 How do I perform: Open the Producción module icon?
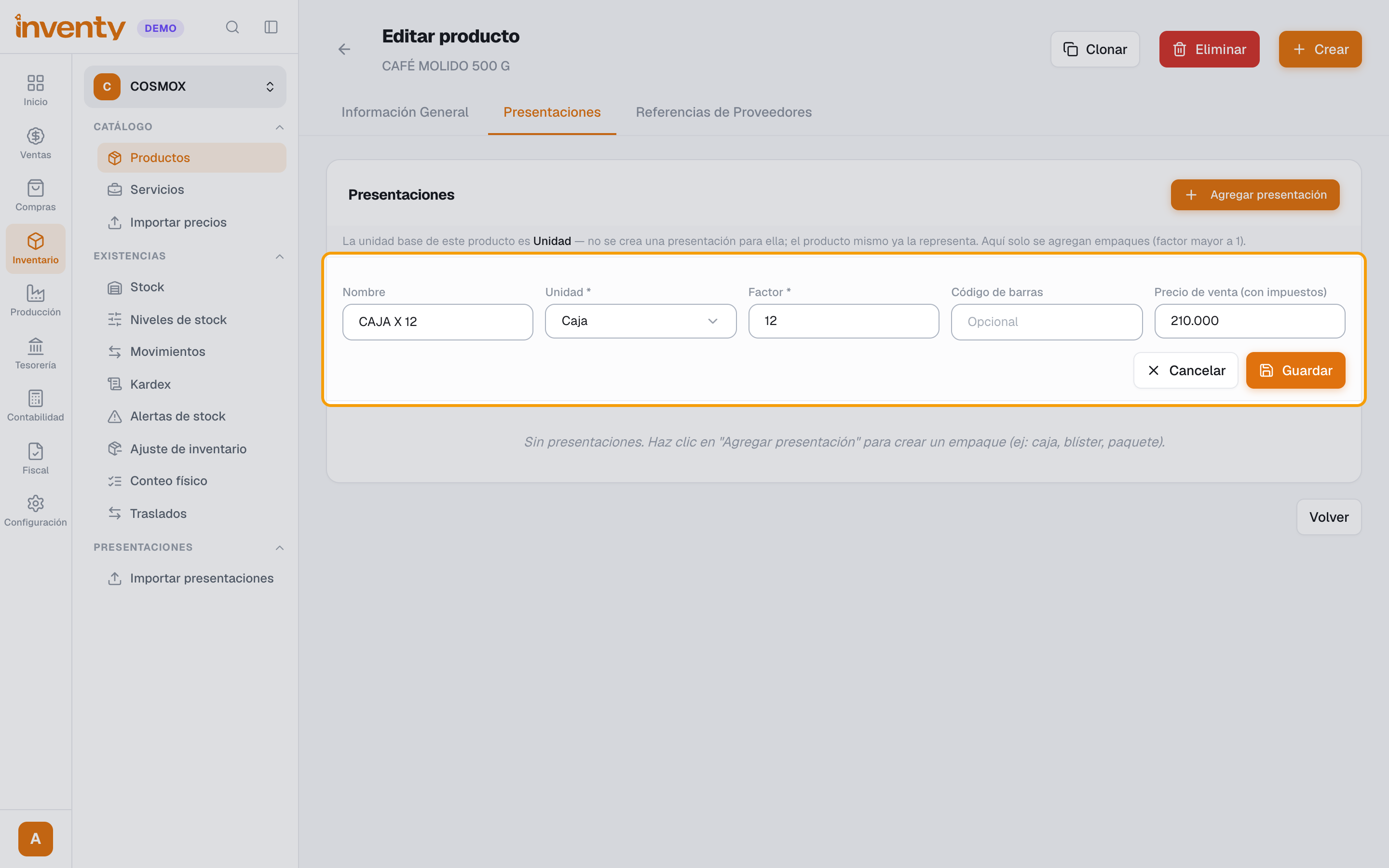pos(36,300)
